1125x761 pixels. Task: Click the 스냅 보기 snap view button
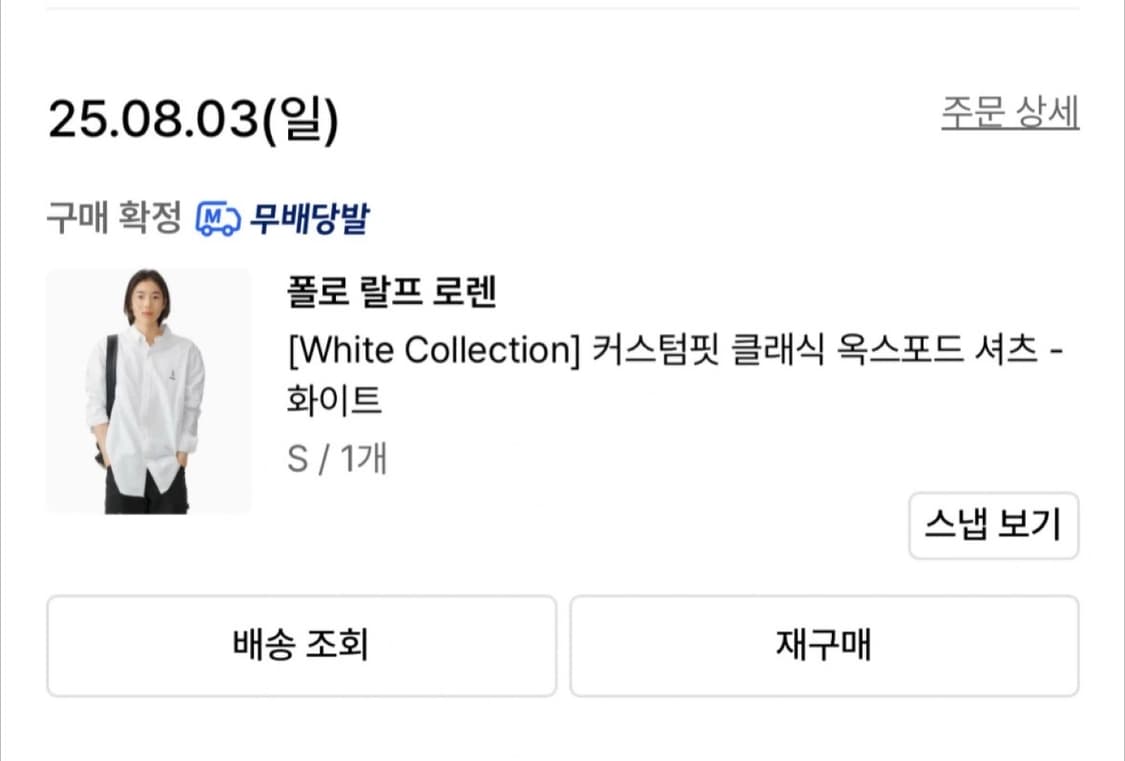click(993, 526)
